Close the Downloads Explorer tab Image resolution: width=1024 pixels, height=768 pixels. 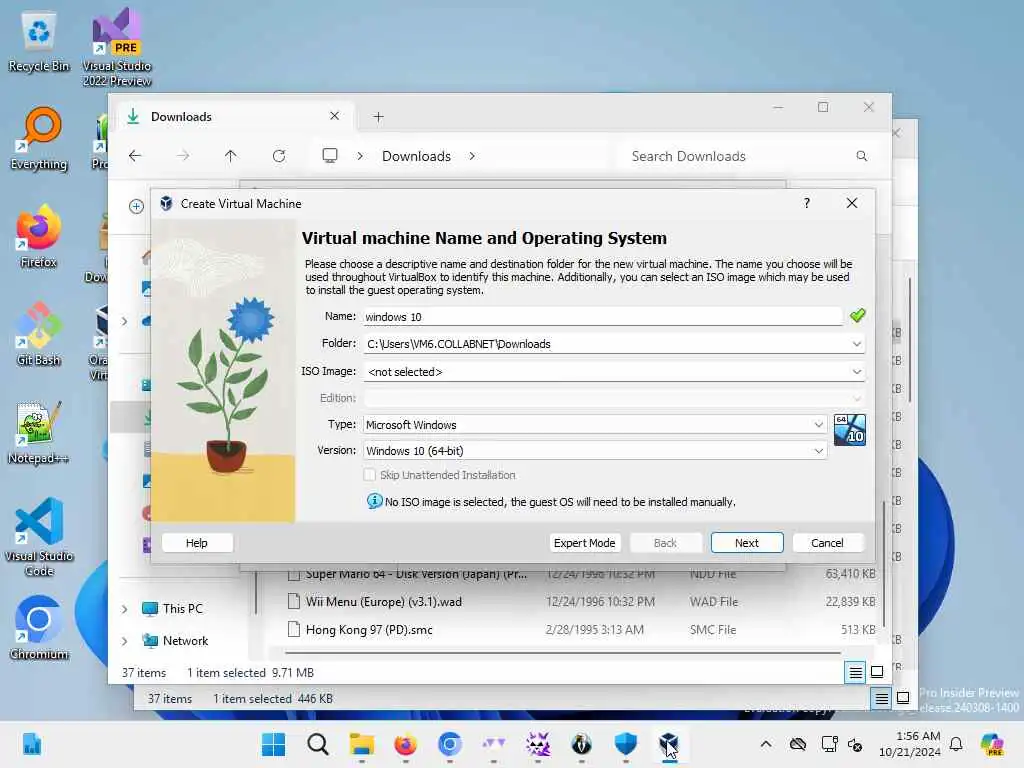tap(334, 116)
